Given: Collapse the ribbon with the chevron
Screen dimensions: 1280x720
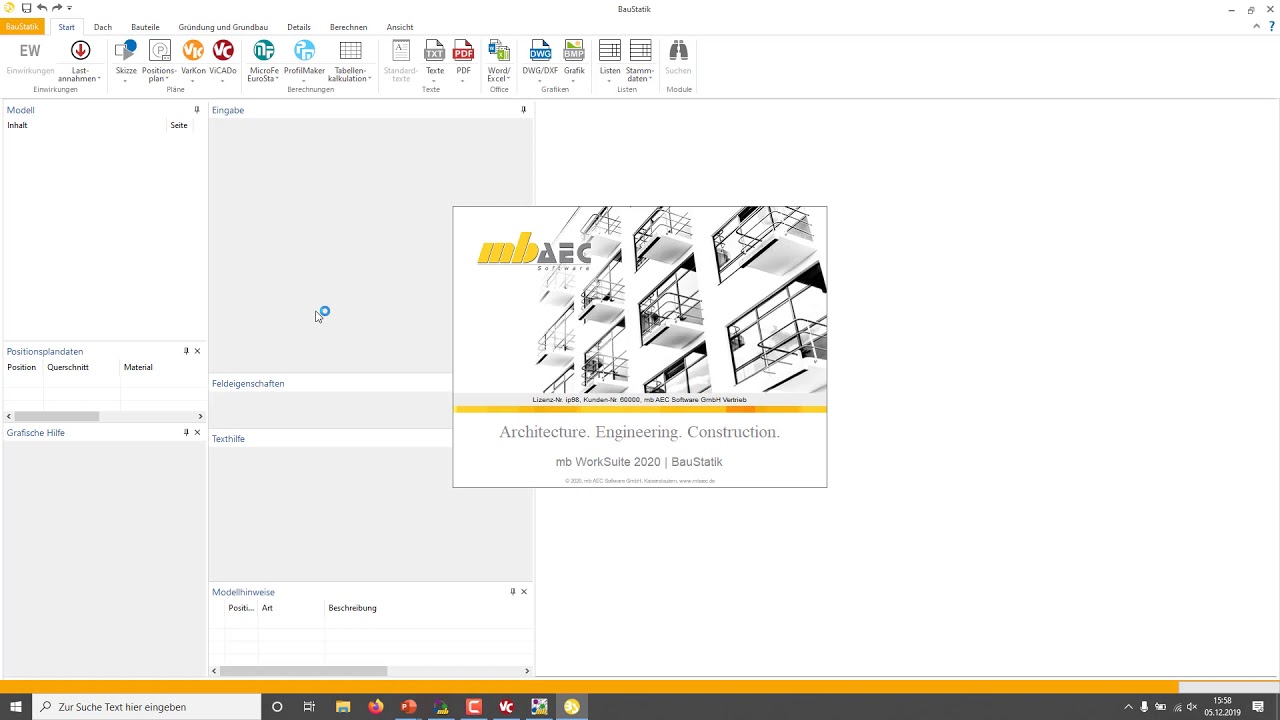Looking at the screenshot, I should 1257,27.
